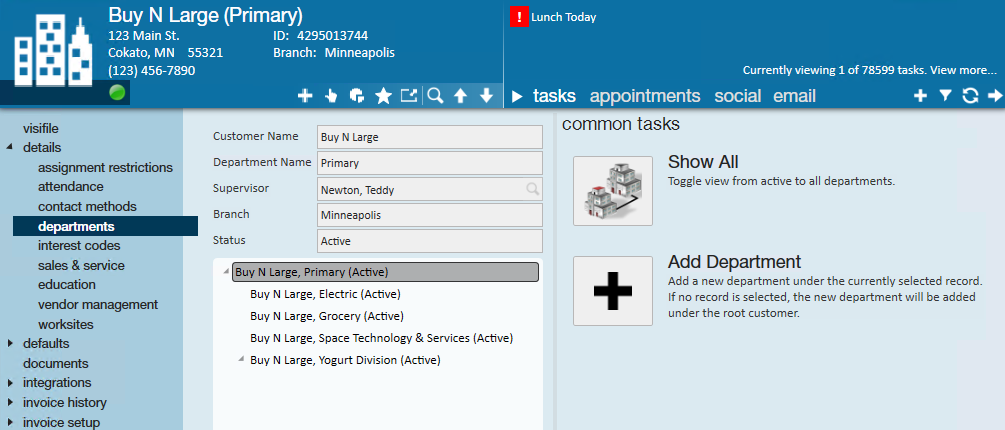Add a new task with plus icon
Image resolution: width=1005 pixels, height=430 pixels.
(920, 96)
